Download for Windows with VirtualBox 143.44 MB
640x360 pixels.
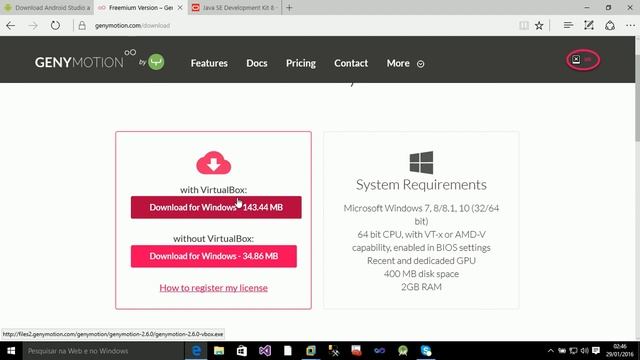(x=216, y=207)
